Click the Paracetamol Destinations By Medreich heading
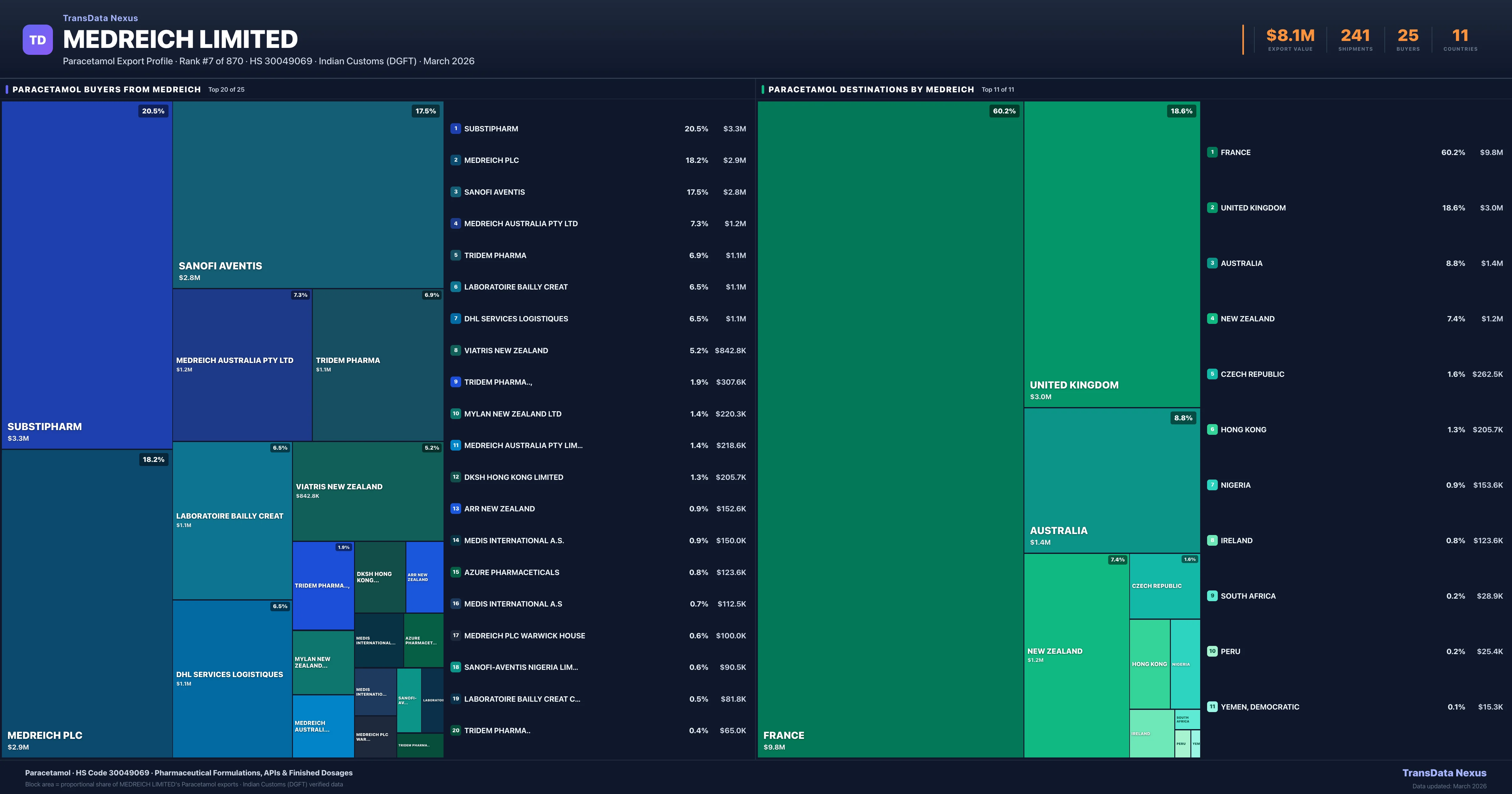 click(x=870, y=89)
